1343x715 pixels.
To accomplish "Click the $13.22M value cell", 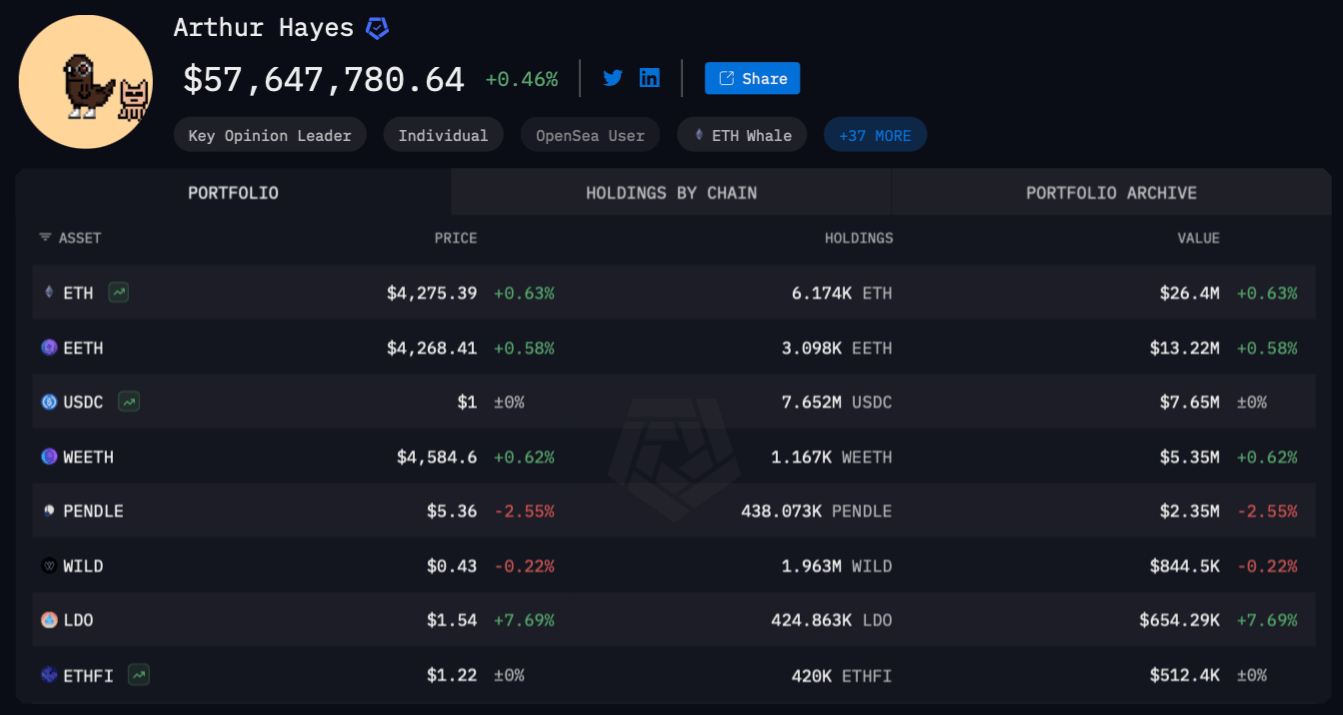I will [x=1185, y=348].
